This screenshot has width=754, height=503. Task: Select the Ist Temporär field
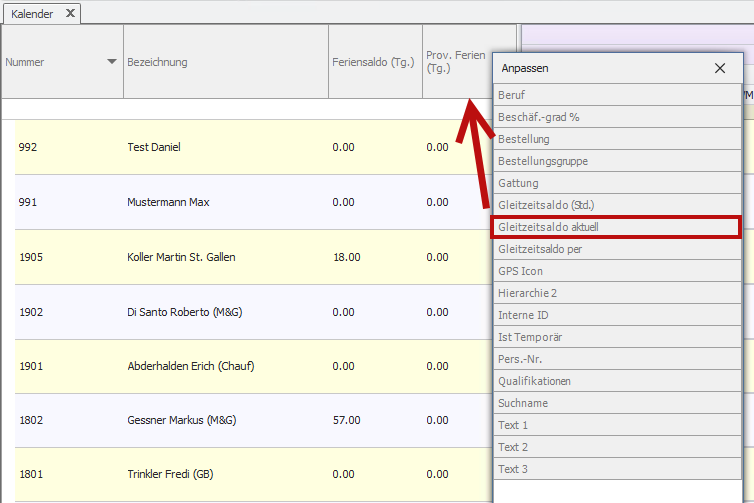[617, 337]
